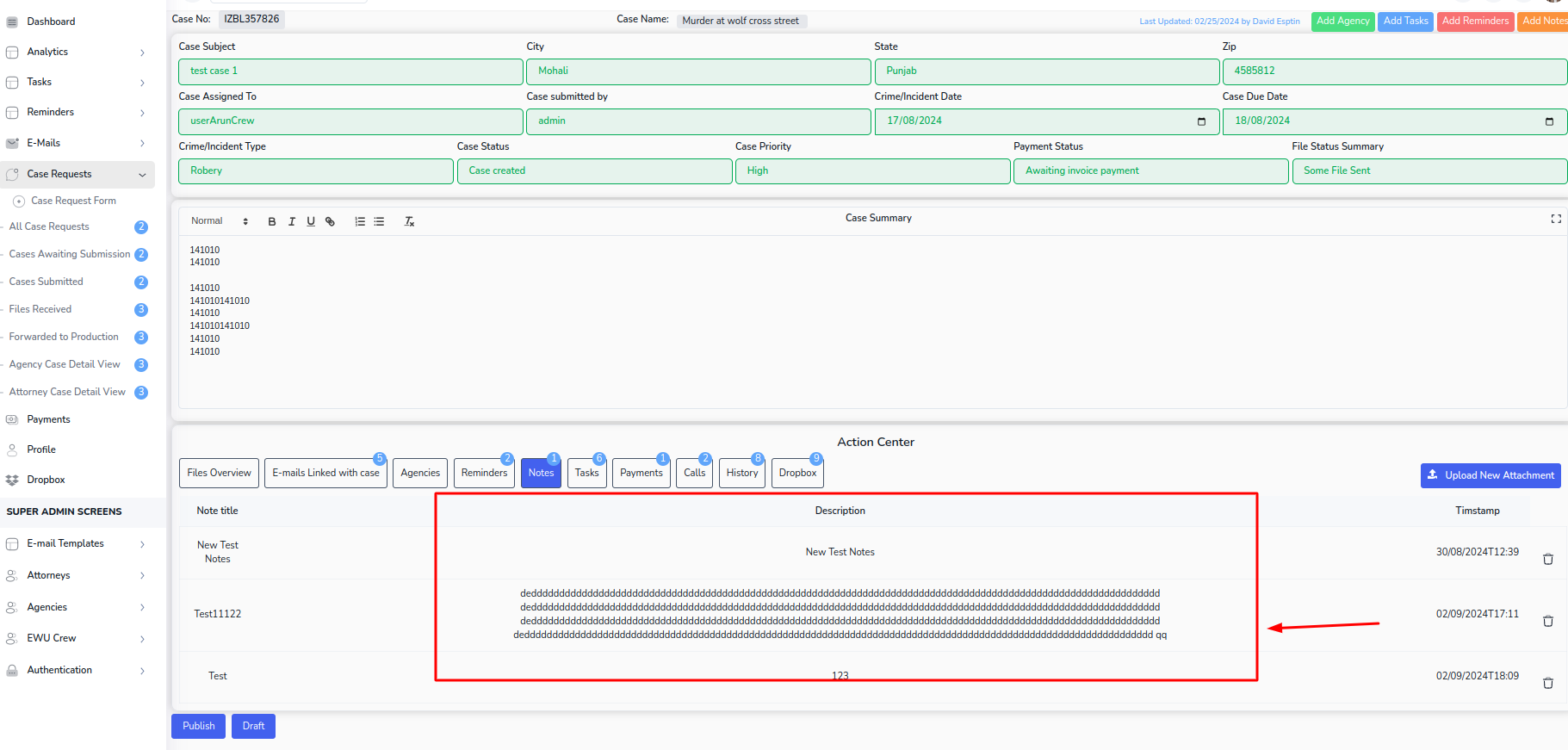Toggle underline formatting in Case Summary editor
Screen dimensions: 1568x750
[x=311, y=221]
